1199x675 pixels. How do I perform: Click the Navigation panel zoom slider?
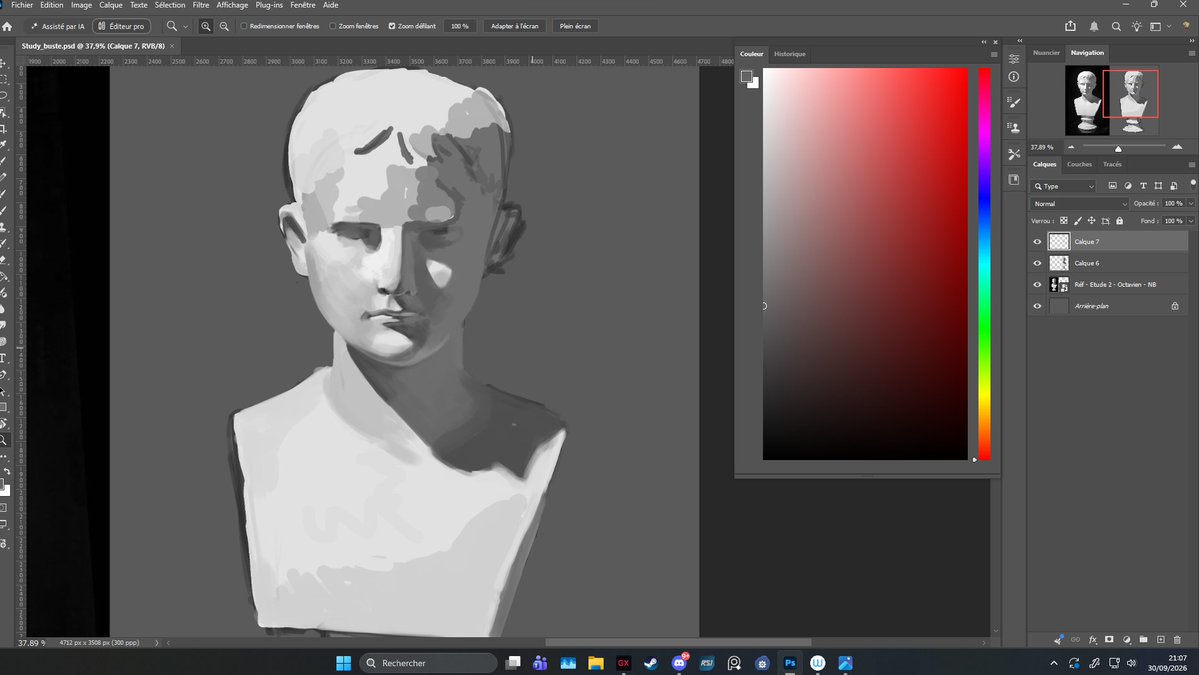[x=1123, y=147]
